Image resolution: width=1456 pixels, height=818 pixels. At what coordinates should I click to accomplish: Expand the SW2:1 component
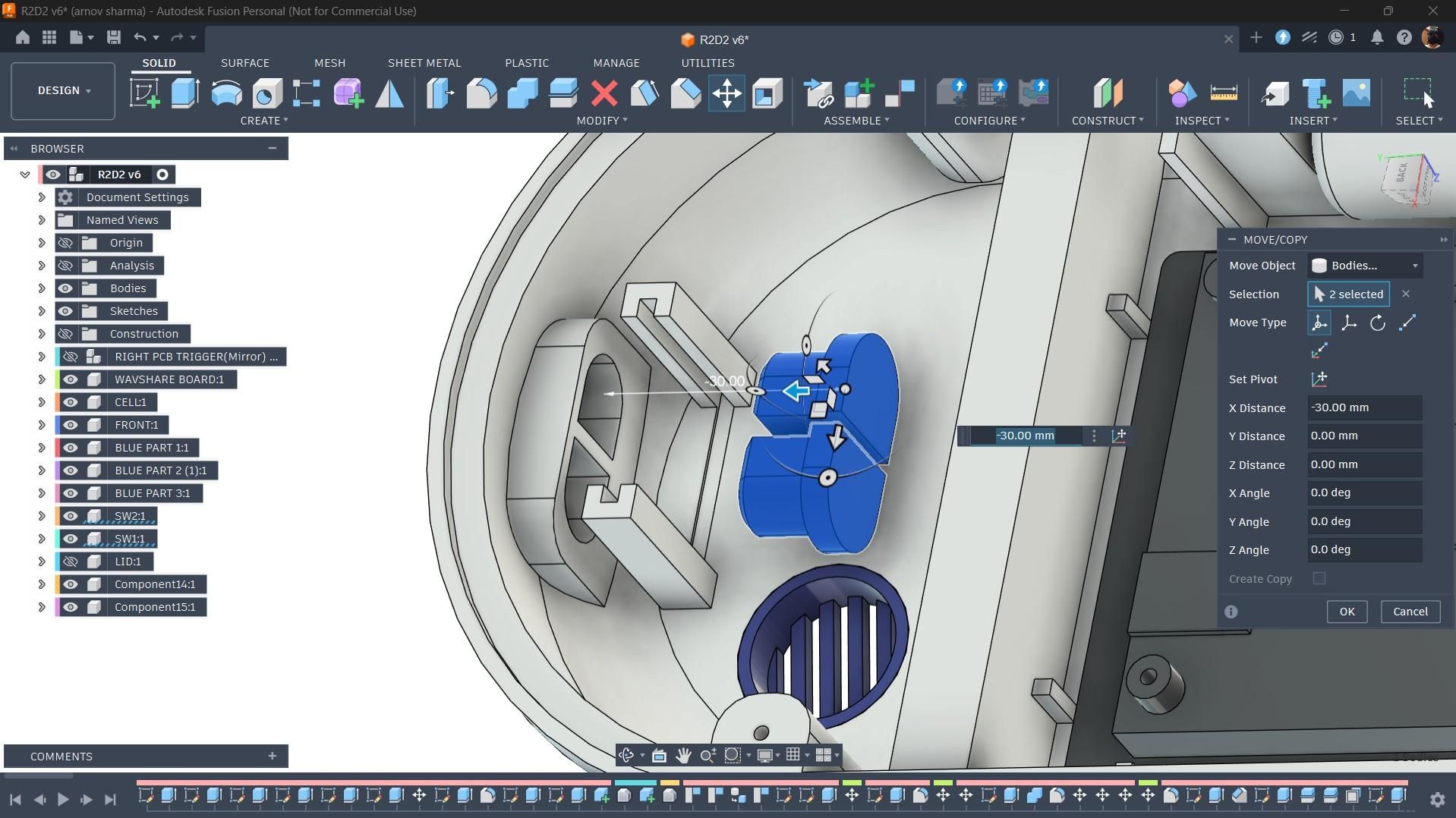tap(42, 516)
